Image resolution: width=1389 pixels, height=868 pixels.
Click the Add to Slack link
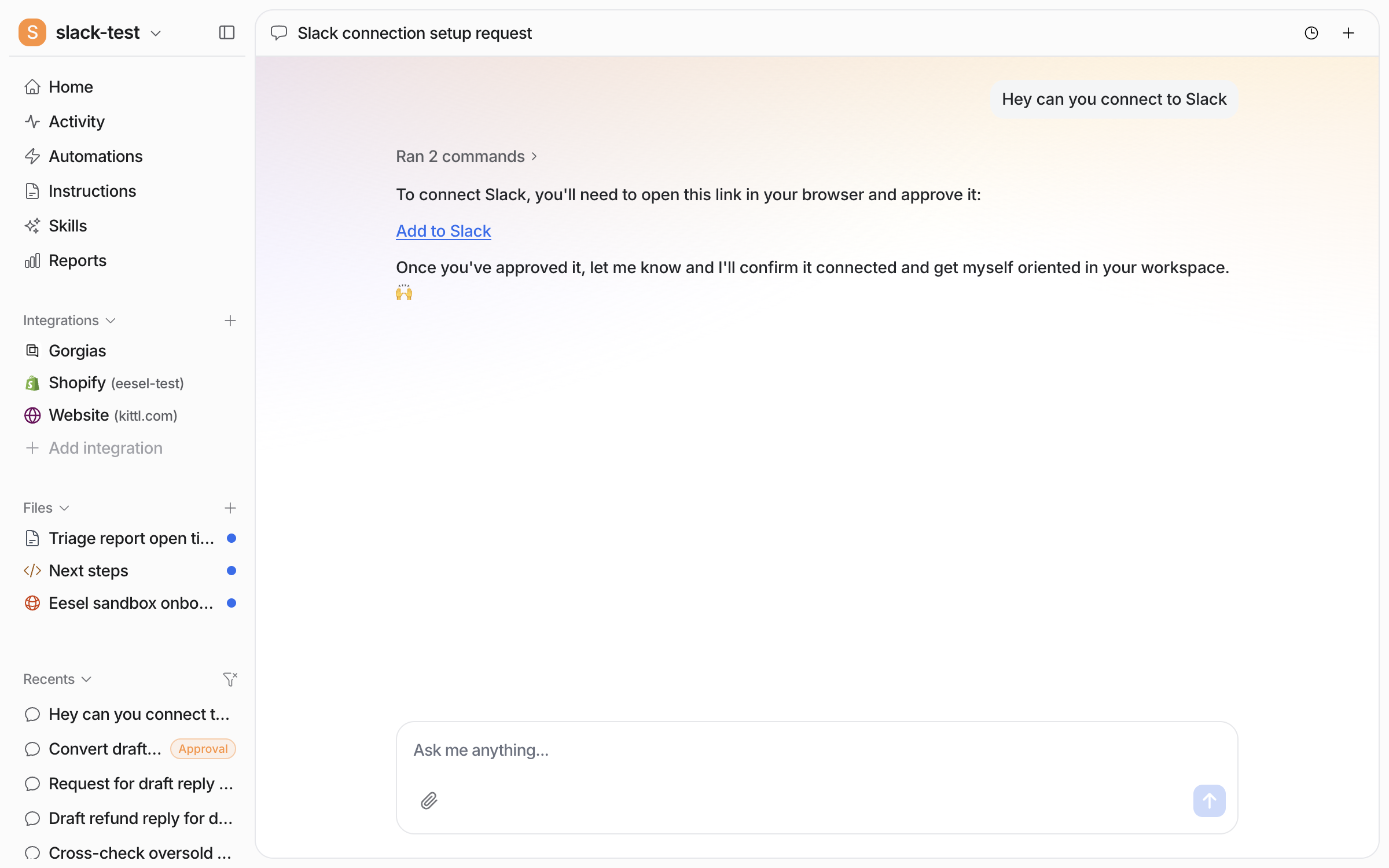point(443,231)
